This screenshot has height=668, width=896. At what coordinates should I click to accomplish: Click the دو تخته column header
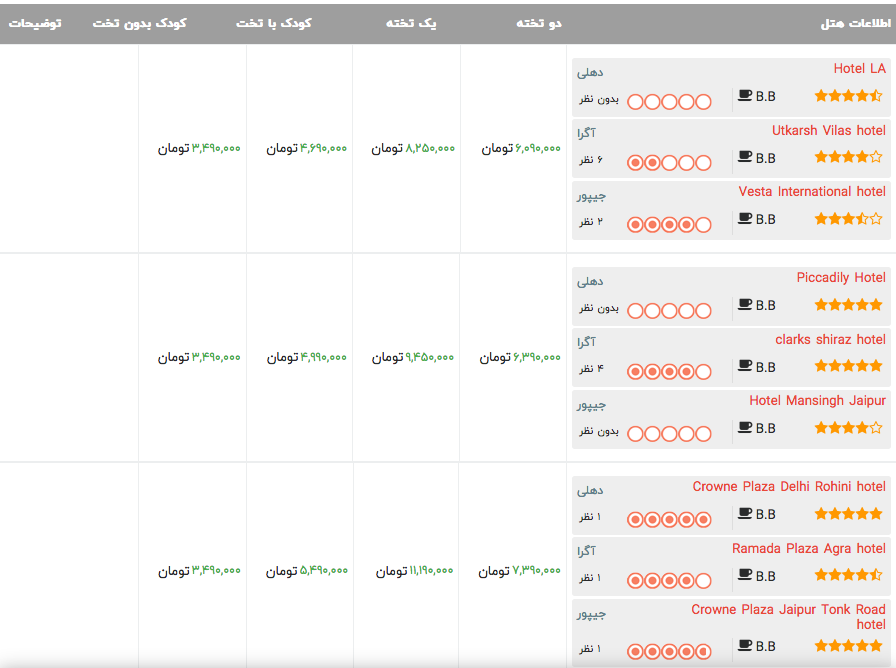[x=539, y=23]
